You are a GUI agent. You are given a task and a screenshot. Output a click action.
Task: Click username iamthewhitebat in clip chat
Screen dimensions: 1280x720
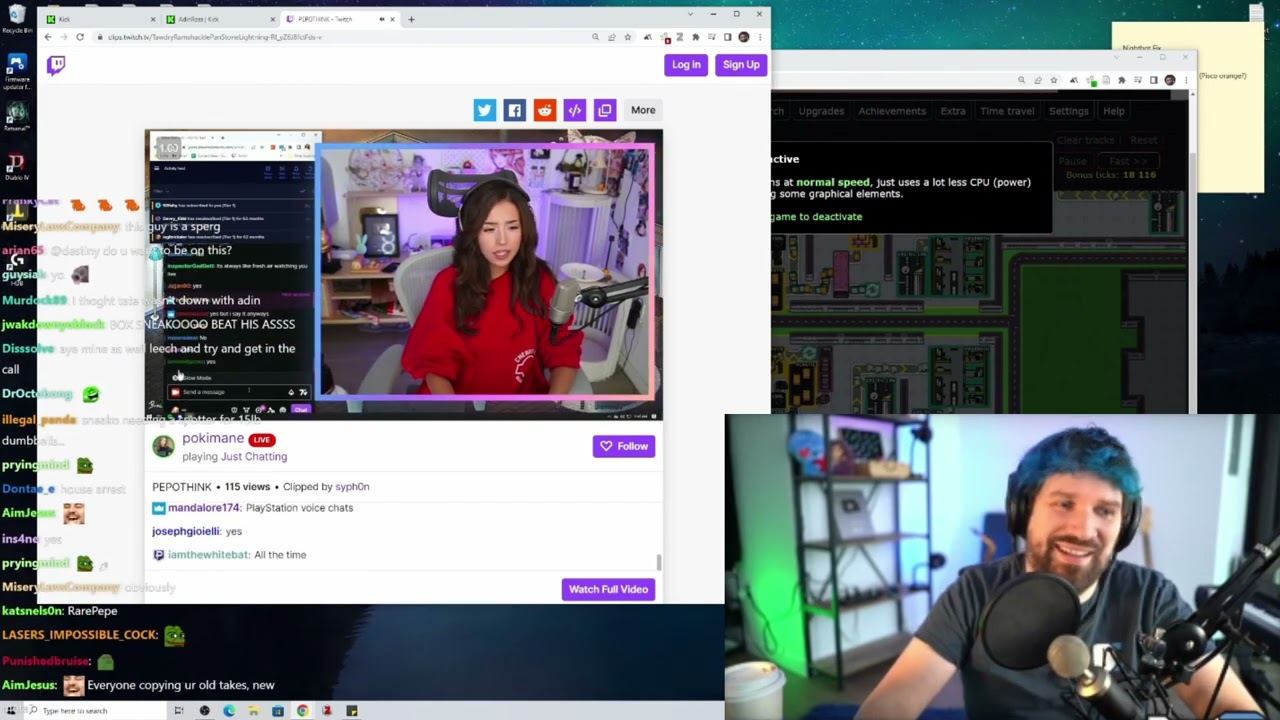pyautogui.click(x=208, y=555)
